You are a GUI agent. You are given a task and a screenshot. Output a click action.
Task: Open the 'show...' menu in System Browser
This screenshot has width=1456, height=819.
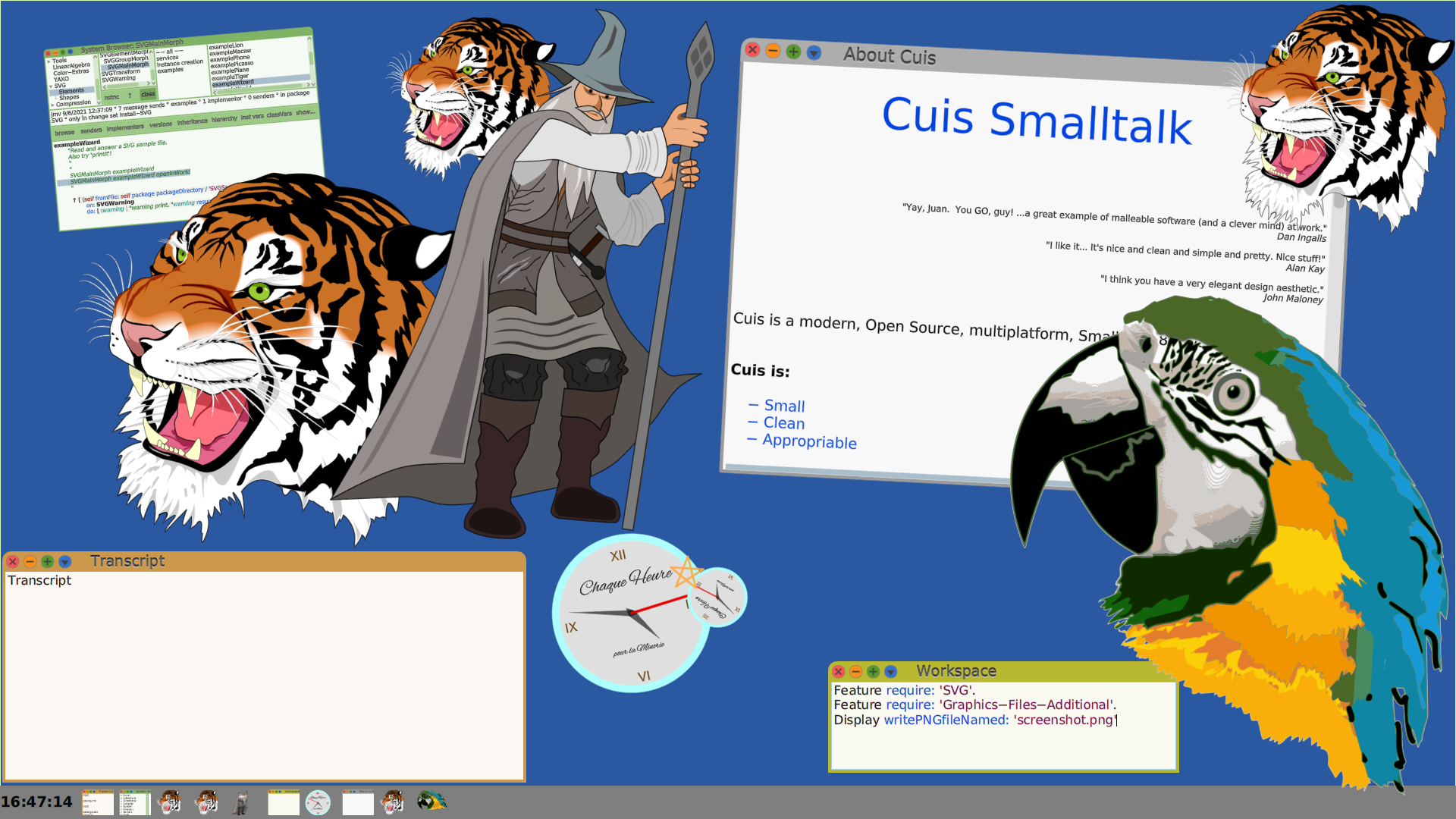(305, 112)
